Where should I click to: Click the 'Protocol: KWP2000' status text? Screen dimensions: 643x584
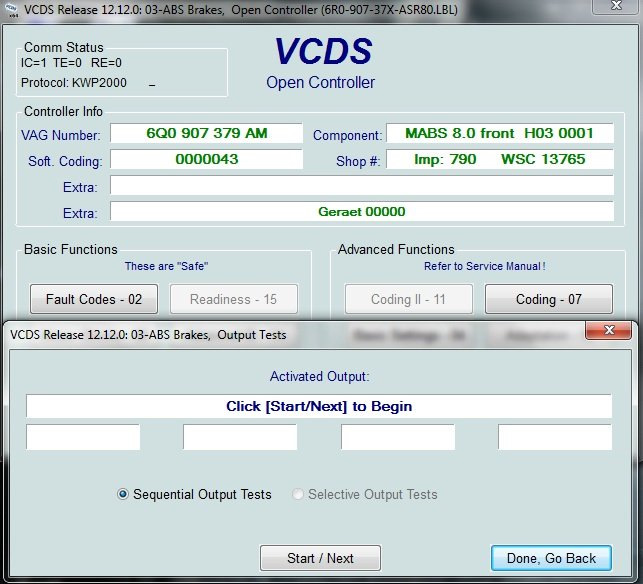pos(74,83)
